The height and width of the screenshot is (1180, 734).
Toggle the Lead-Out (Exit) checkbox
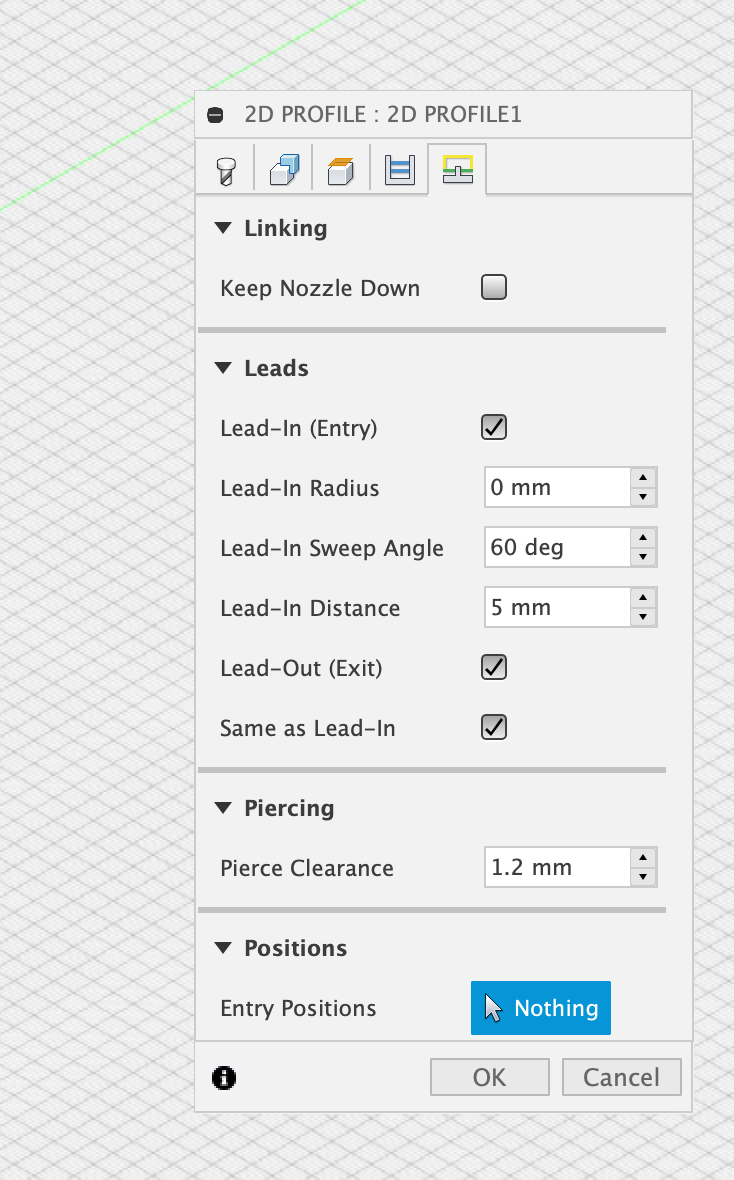tap(494, 668)
